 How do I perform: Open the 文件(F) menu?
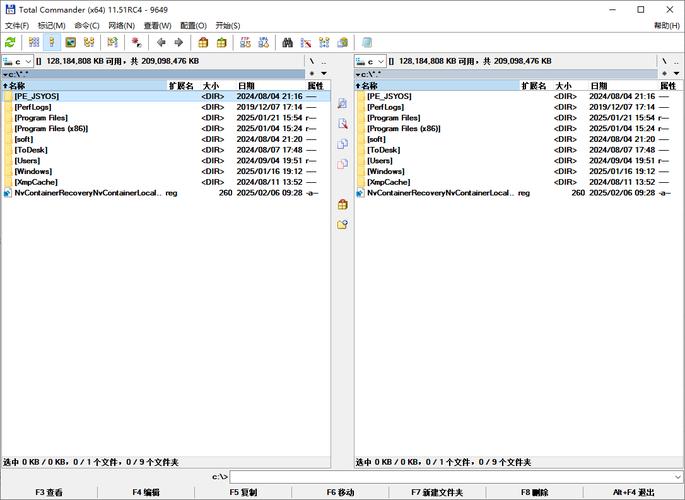[x=18, y=25]
